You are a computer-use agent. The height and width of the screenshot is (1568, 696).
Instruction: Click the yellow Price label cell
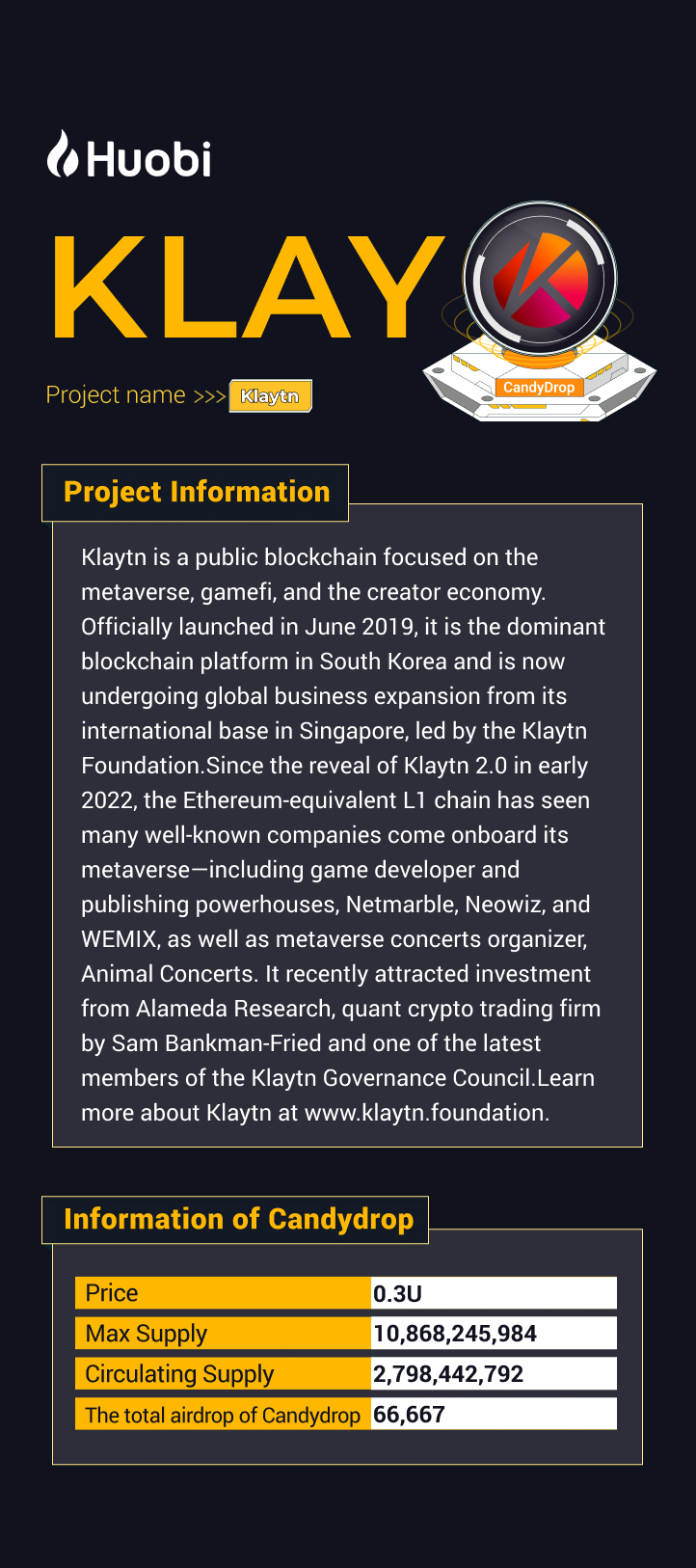(223, 1293)
